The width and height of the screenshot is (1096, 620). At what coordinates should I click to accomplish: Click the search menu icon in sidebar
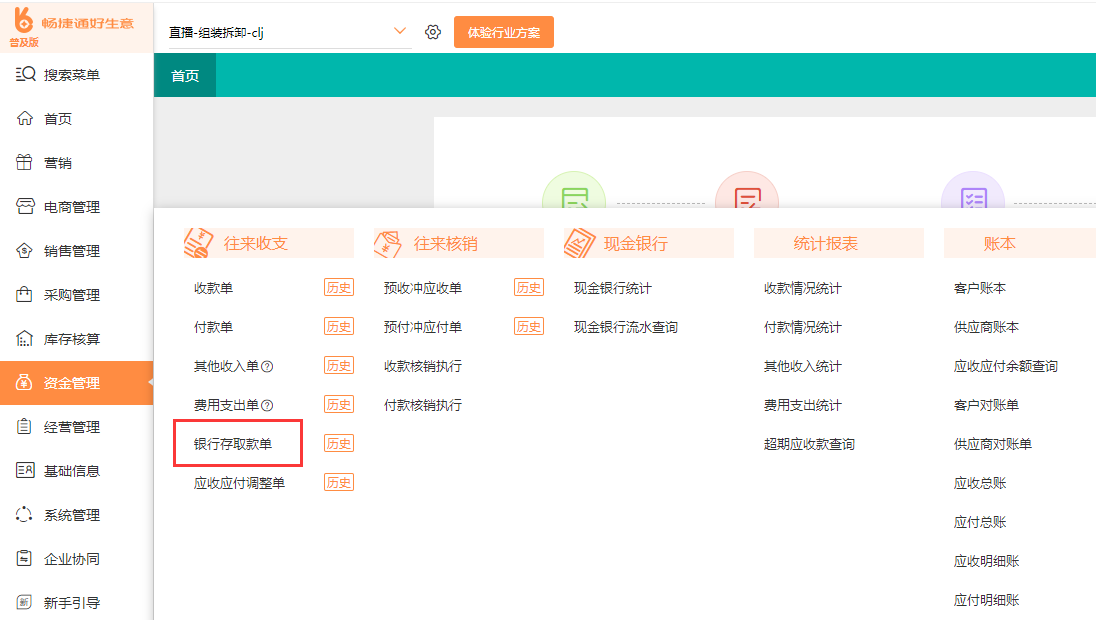[x=25, y=75]
